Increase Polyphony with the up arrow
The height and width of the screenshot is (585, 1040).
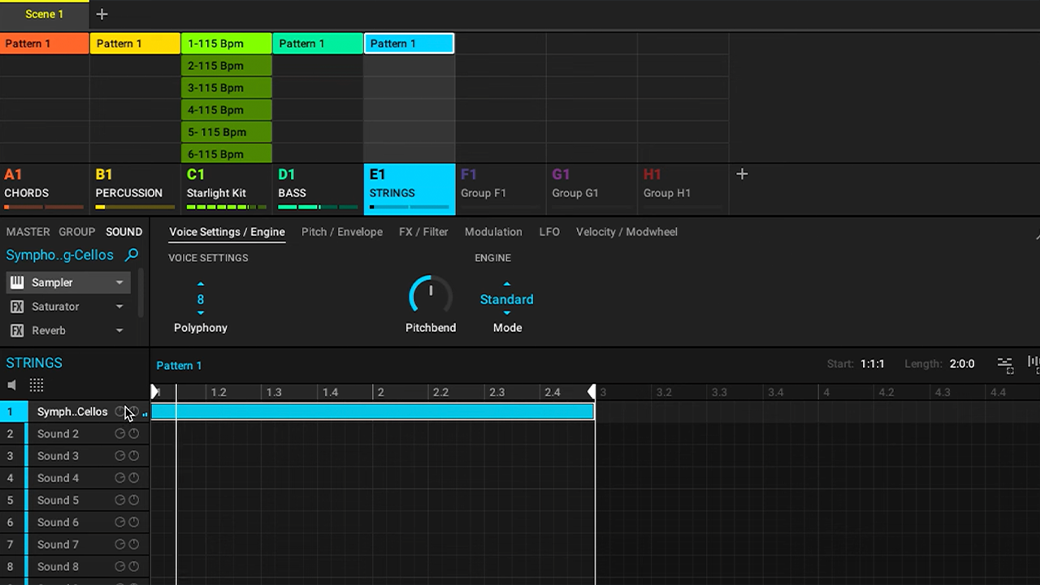pos(200,285)
